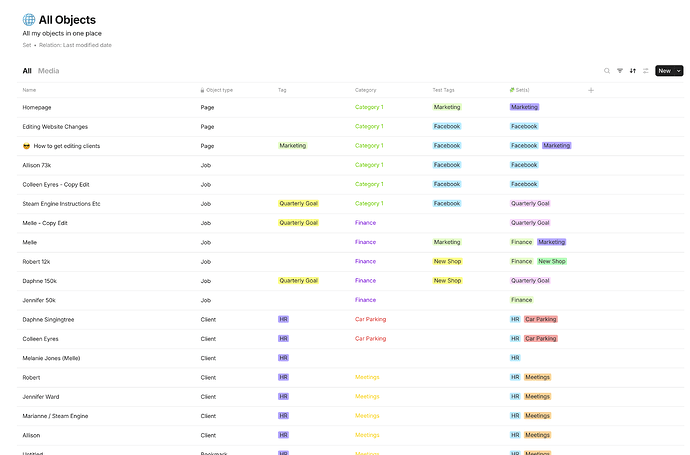Open the filter icon in toolbar
Image resolution: width=690 pixels, height=455 pixels.
click(620, 71)
